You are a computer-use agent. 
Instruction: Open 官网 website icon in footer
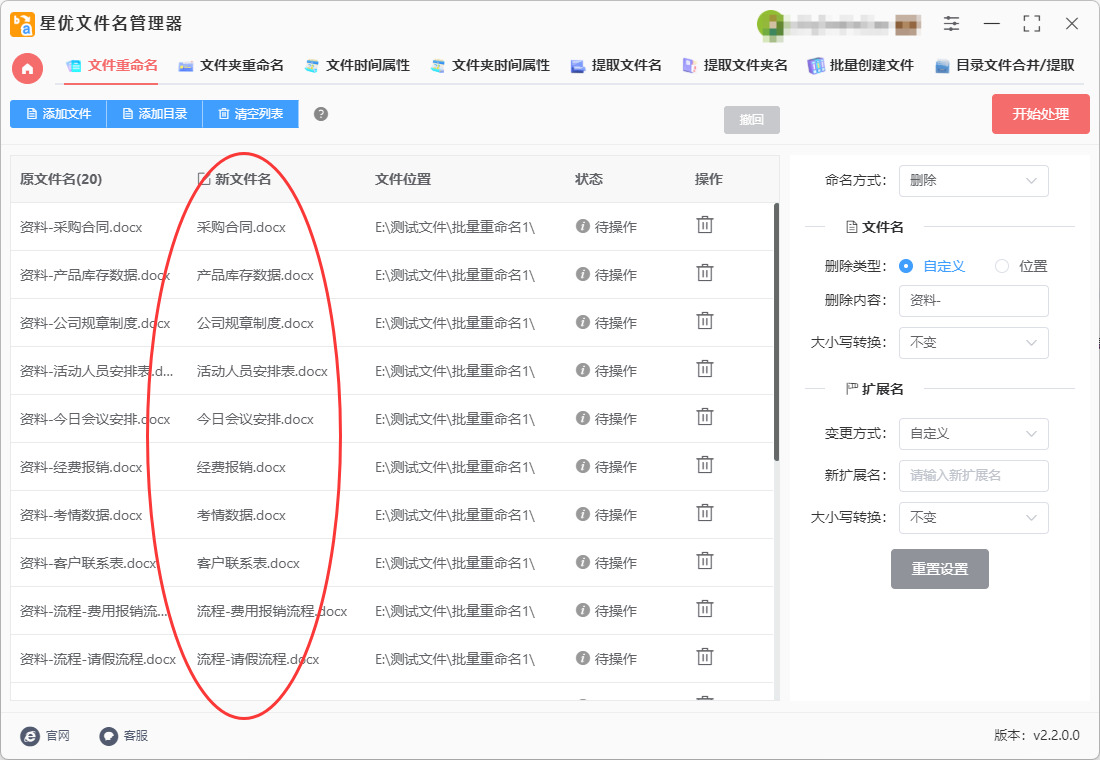tap(29, 735)
